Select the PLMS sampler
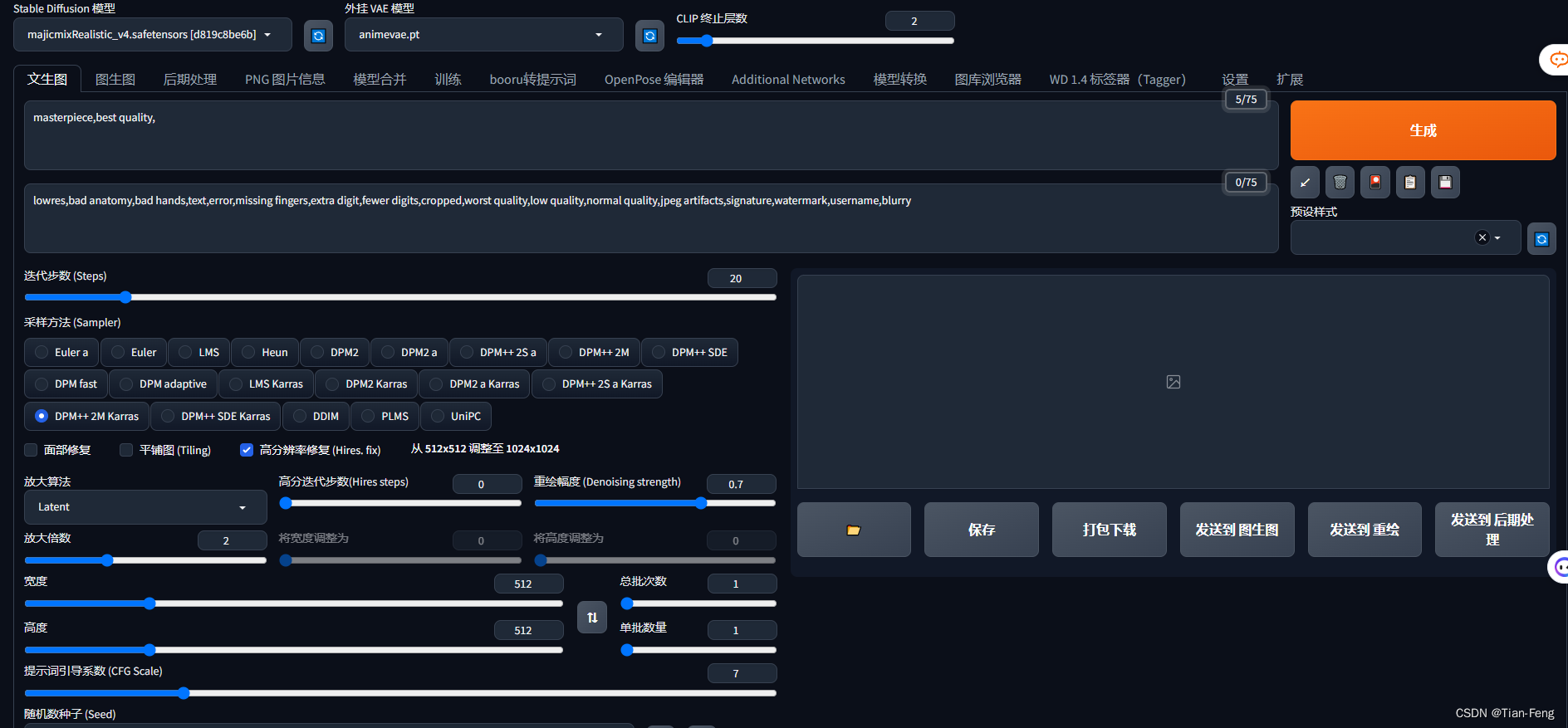Viewport: 1568px width, 728px height. (385, 416)
